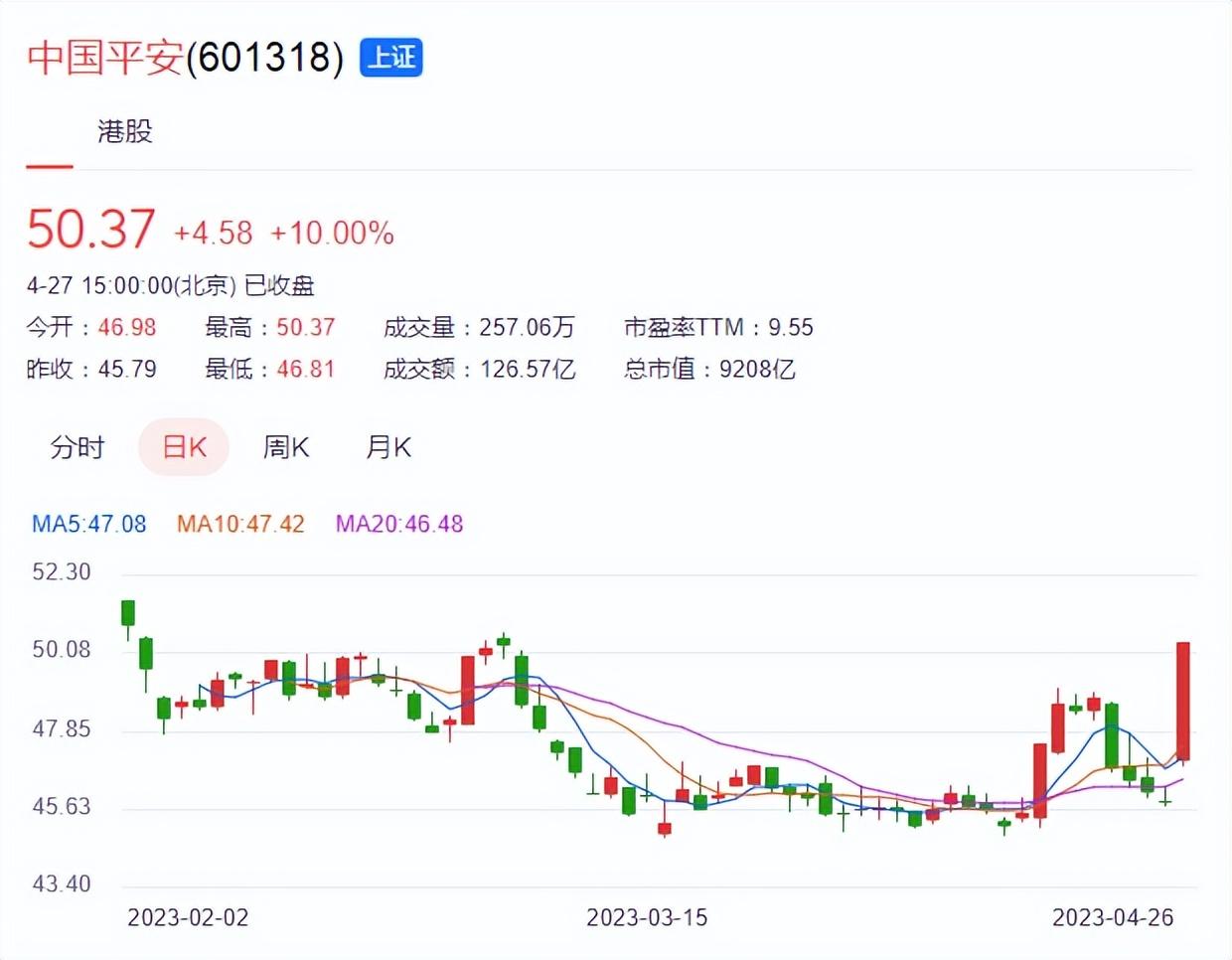
Task: Click the 中国平安(601318) stock title
Action: [x=185, y=57]
